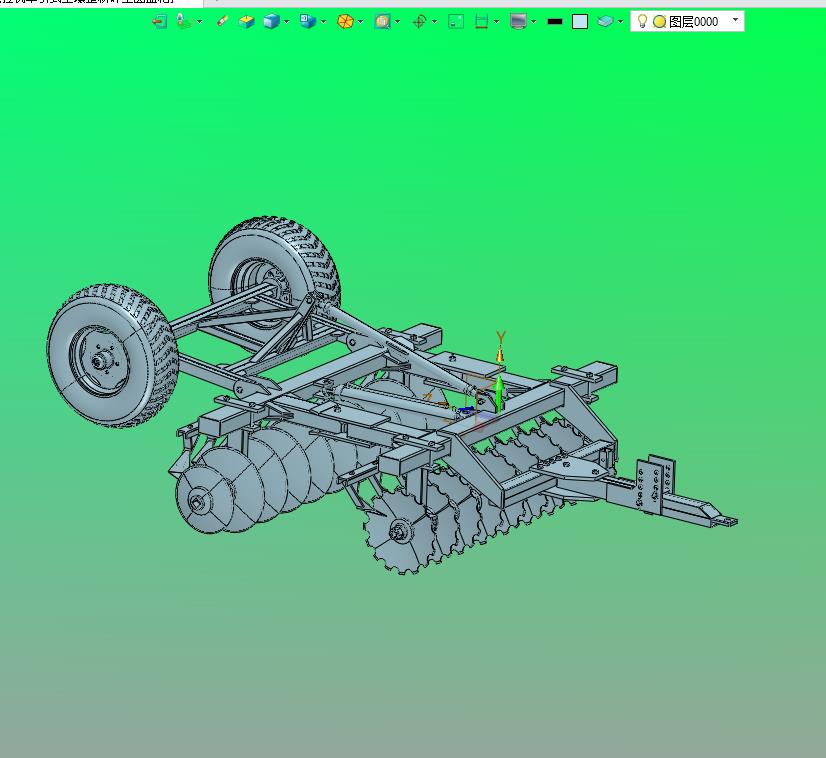Open the zoom options dropdown arrow
Image resolution: width=826 pixels, height=758 pixels.
398,22
